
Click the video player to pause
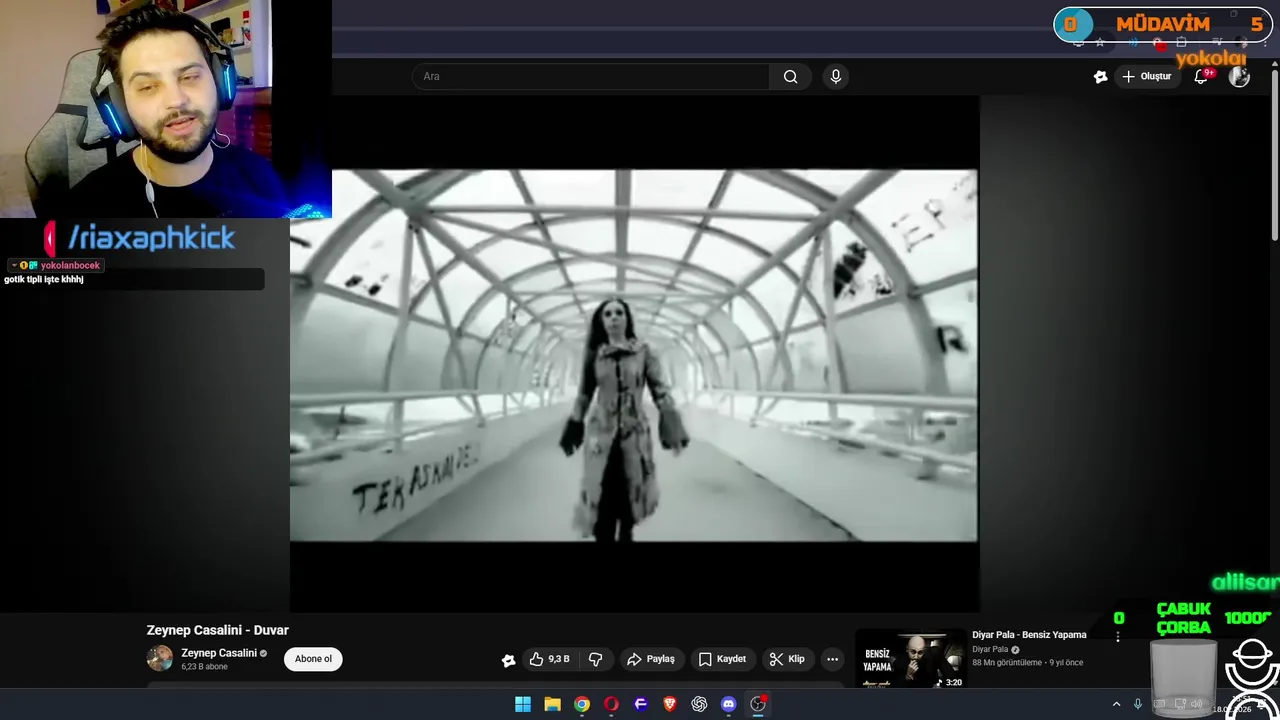click(634, 355)
